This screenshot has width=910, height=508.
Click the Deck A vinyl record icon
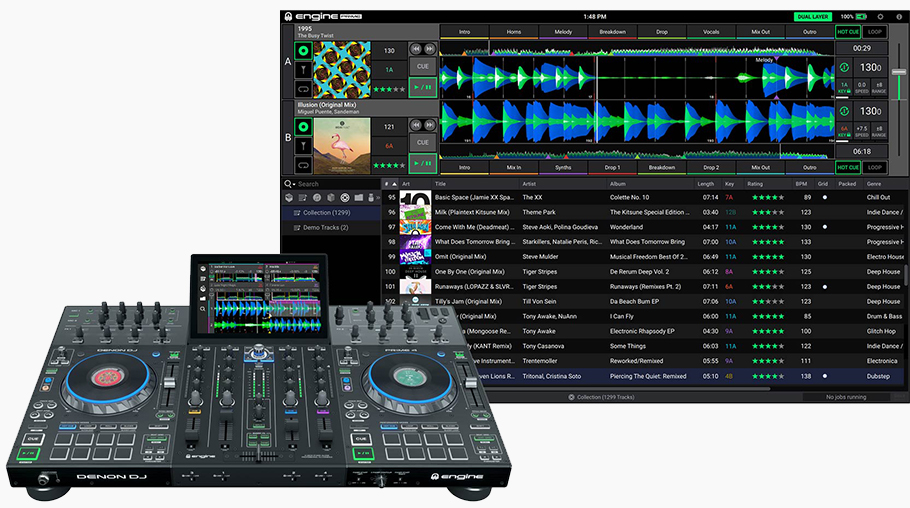pyautogui.click(x=303, y=51)
